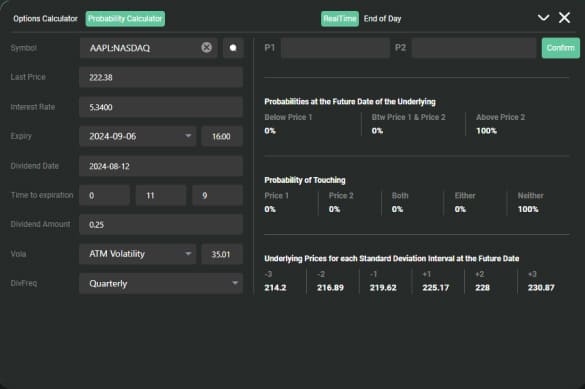Image resolution: width=585 pixels, height=389 pixels.
Task: Switch to End of Day mode
Action: [x=382, y=19]
